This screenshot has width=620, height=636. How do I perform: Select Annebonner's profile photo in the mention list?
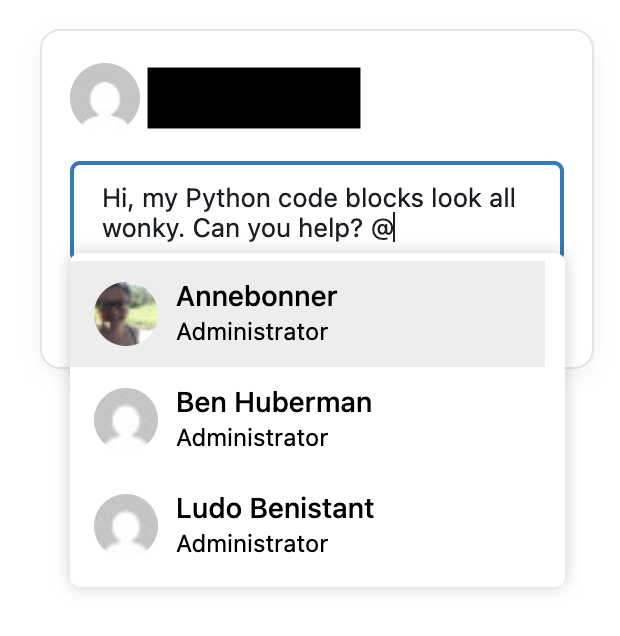click(126, 314)
